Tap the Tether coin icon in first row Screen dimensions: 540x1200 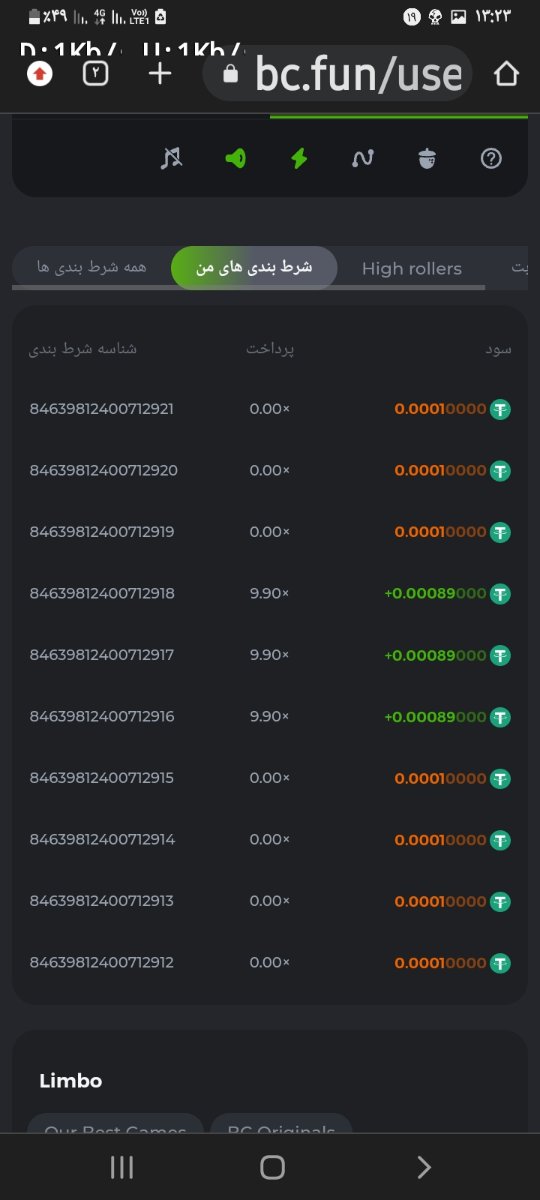[500, 409]
